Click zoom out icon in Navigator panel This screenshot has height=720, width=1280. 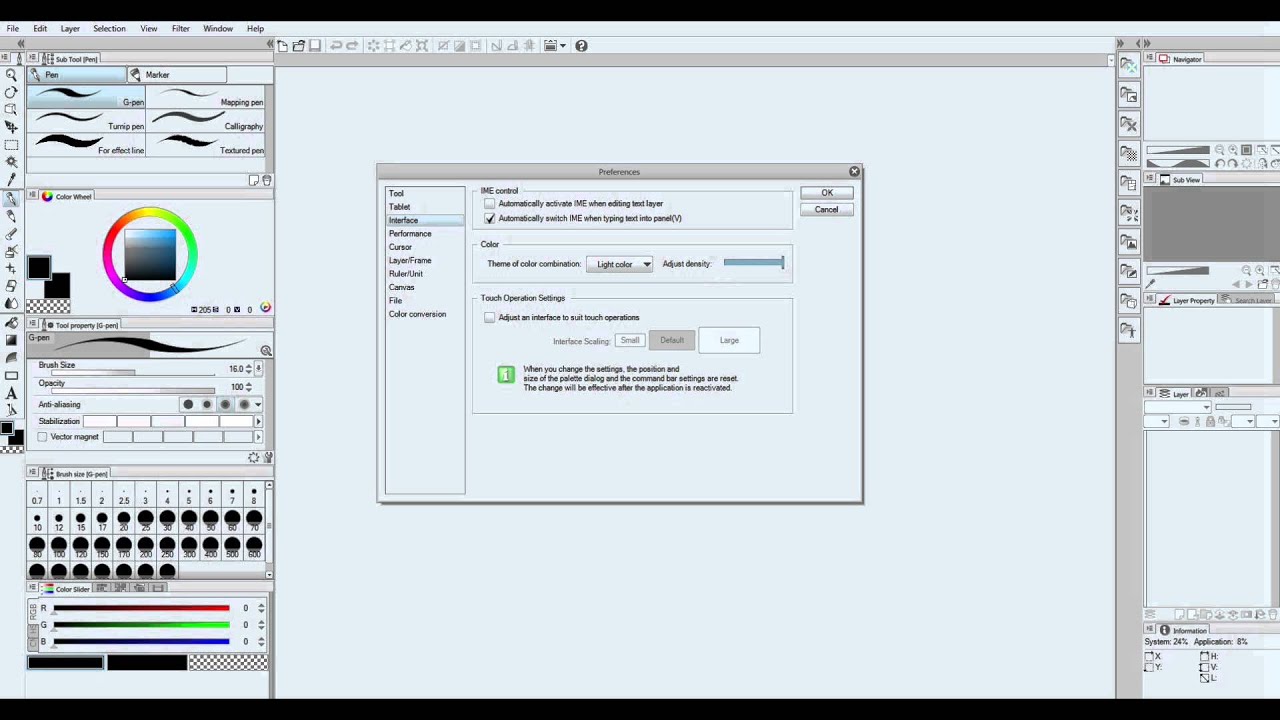coord(1220,150)
